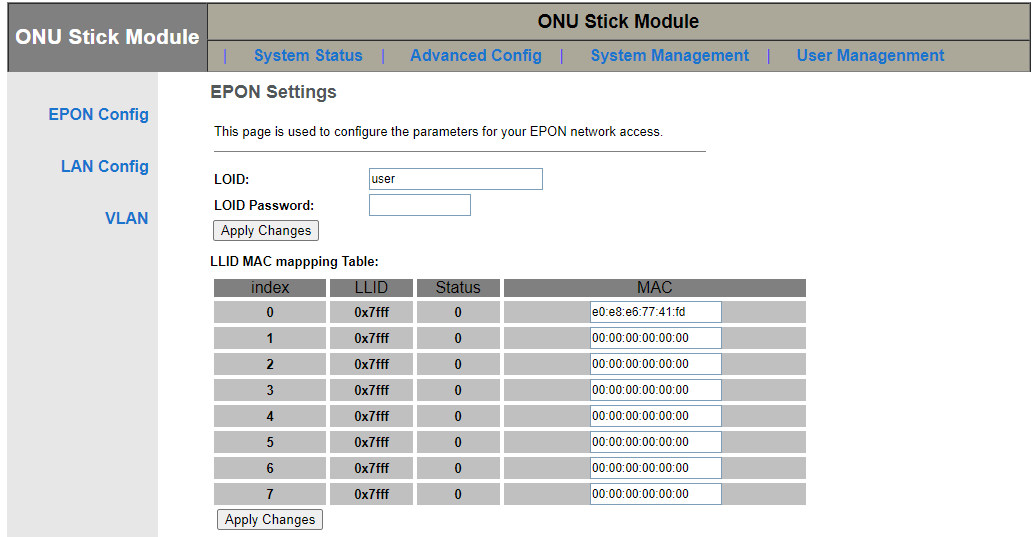Image resolution: width=1035 pixels, height=537 pixels.
Task: Open LAN Config from the sidebar
Action: click(104, 166)
